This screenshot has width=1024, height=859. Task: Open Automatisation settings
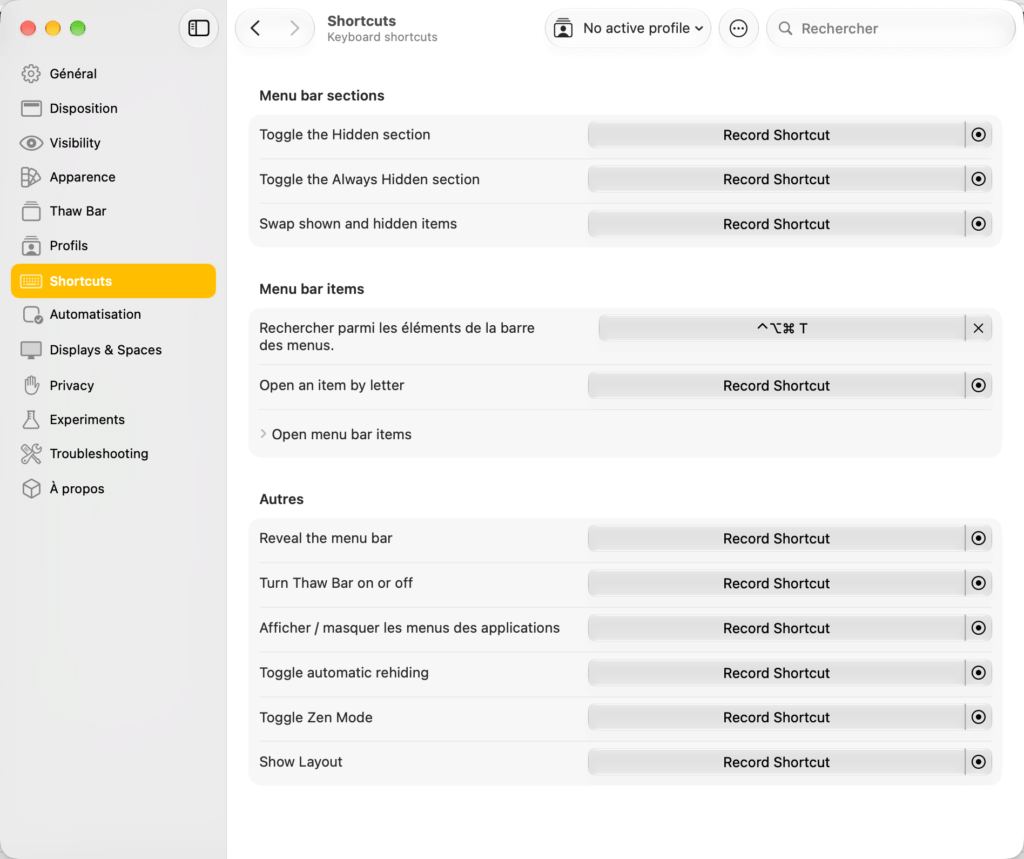point(113,314)
